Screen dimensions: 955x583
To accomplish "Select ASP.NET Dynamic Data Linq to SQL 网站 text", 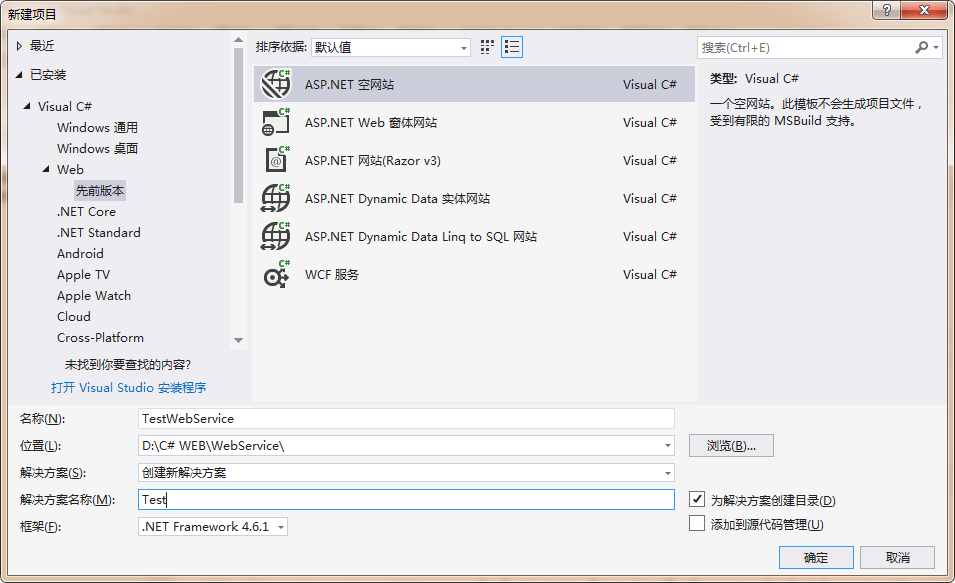I will pos(421,236).
